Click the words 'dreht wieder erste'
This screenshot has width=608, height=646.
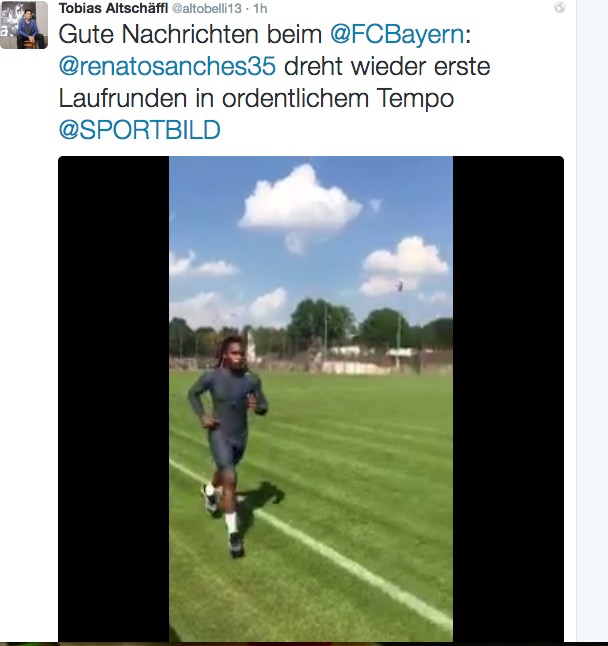pos(387,66)
